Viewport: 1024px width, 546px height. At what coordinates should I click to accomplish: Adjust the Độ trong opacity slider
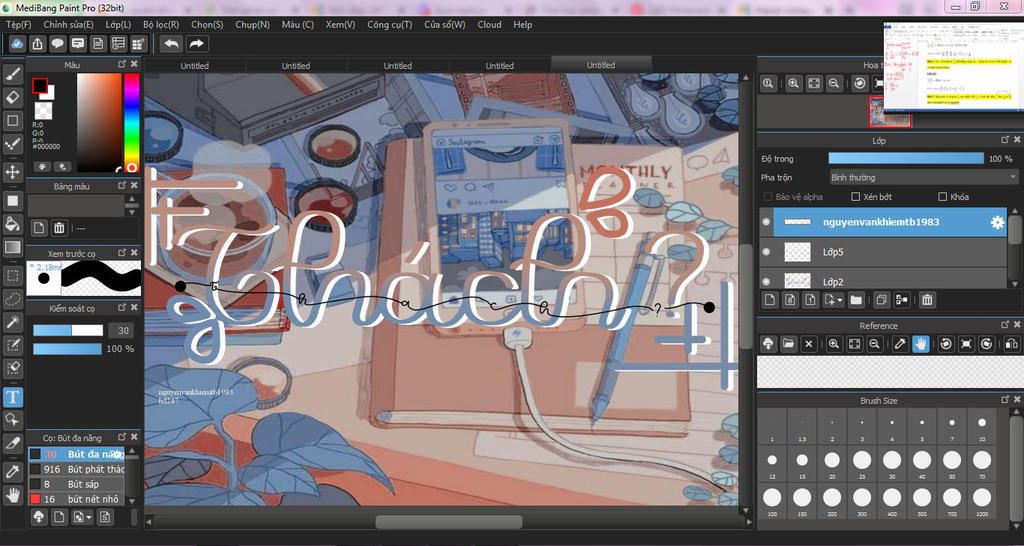[x=905, y=159]
